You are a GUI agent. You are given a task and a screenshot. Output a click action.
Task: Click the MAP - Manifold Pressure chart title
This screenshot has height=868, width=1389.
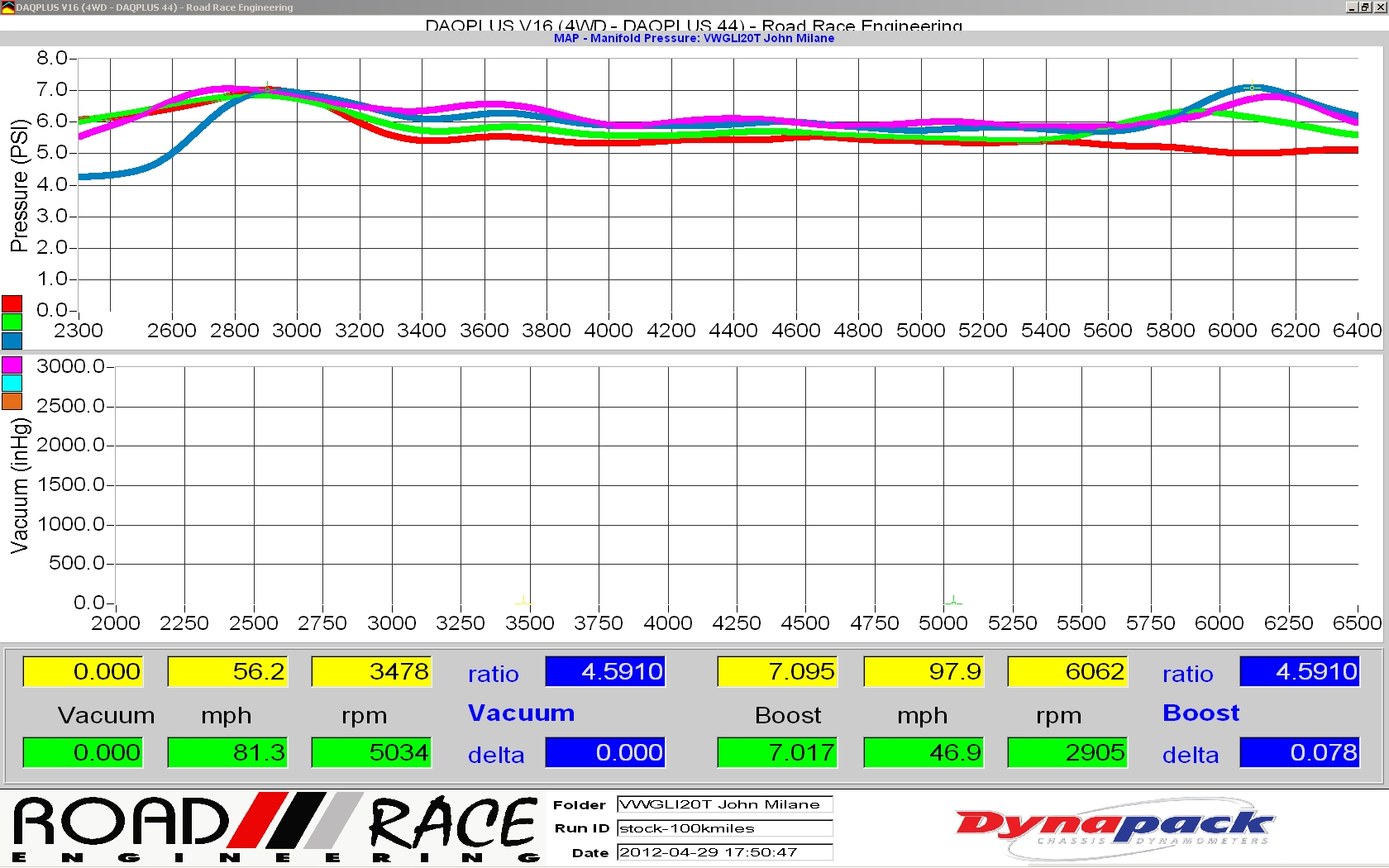[694, 38]
